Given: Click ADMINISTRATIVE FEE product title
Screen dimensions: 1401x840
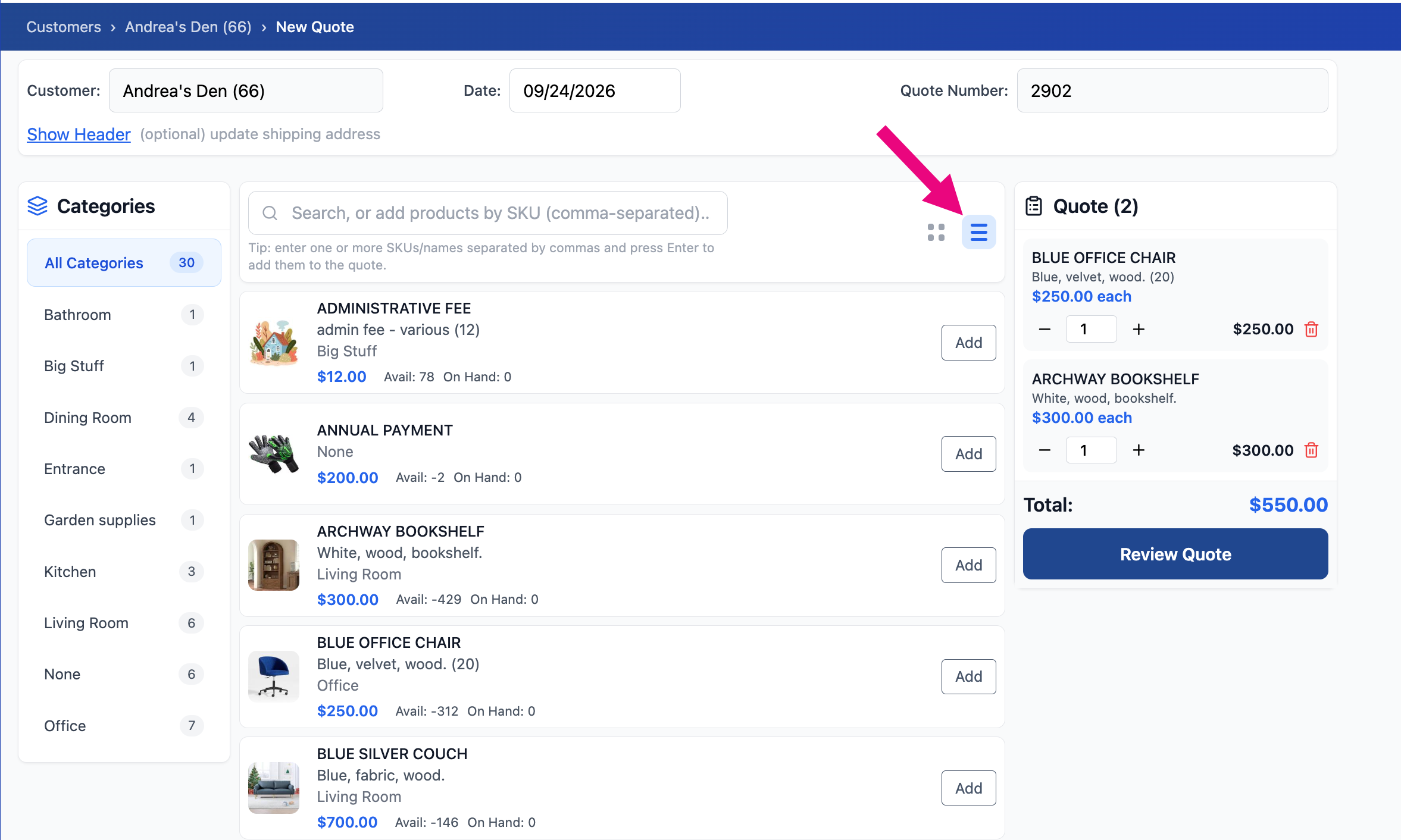Looking at the screenshot, I should pyautogui.click(x=394, y=308).
